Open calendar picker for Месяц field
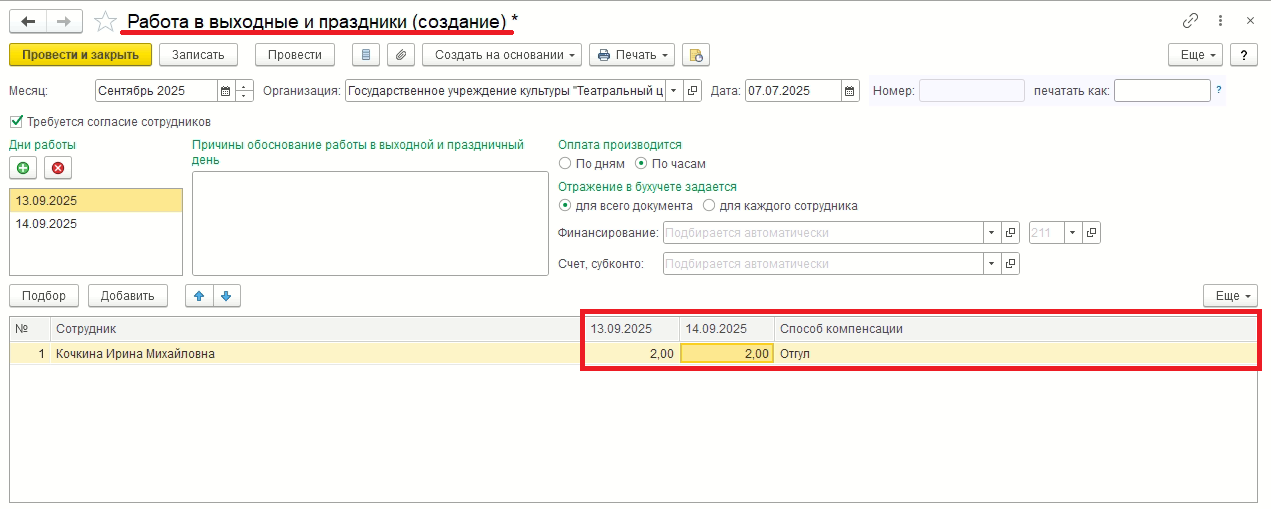Image resolution: width=1271 pixels, height=509 pixels. (225, 91)
